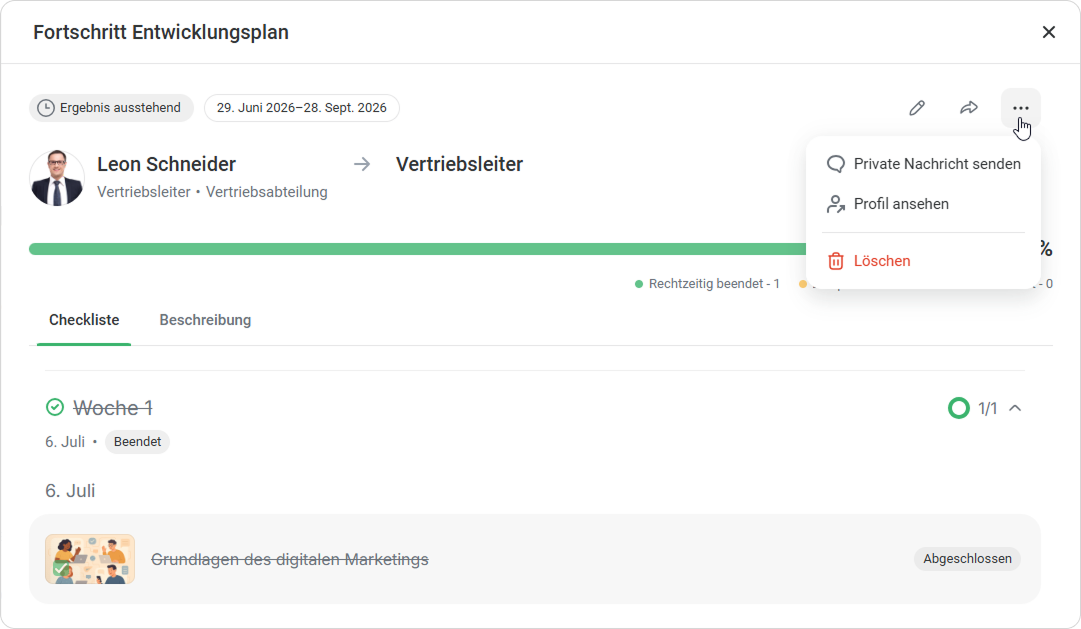
Task: Click the speech bubble message icon
Action: pos(836,164)
